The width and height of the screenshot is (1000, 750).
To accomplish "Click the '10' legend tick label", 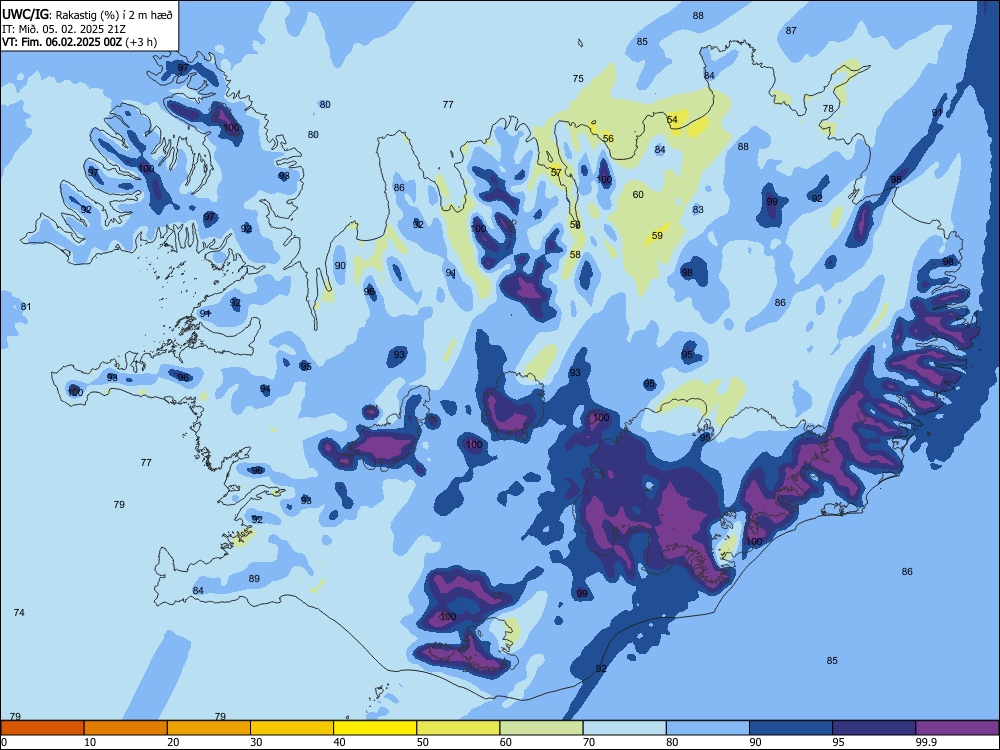I will pos(90,742).
